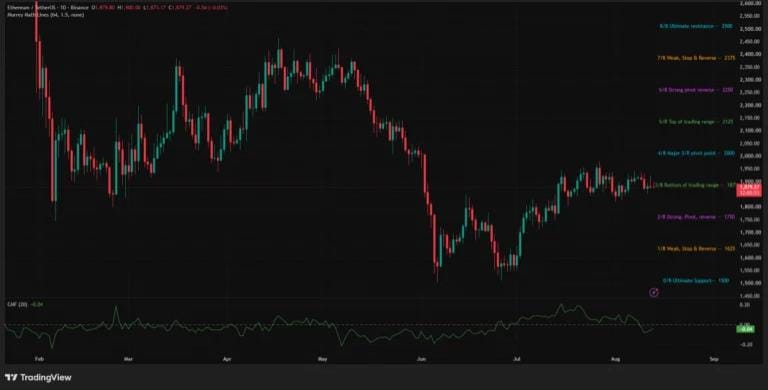
Task: Click the purple go-to-realtime circle icon
Action: pos(653,292)
